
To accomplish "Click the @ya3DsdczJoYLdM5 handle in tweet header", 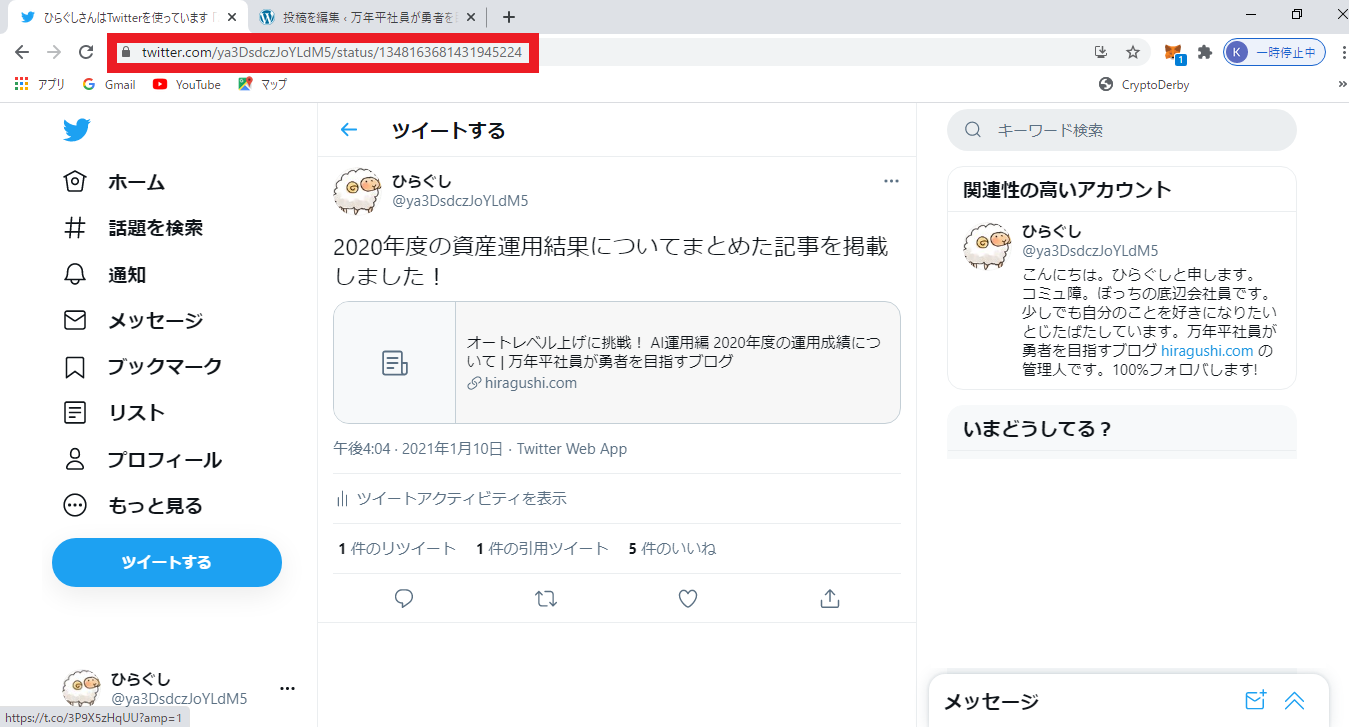I will pyautogui.click(x=460, y=201).
